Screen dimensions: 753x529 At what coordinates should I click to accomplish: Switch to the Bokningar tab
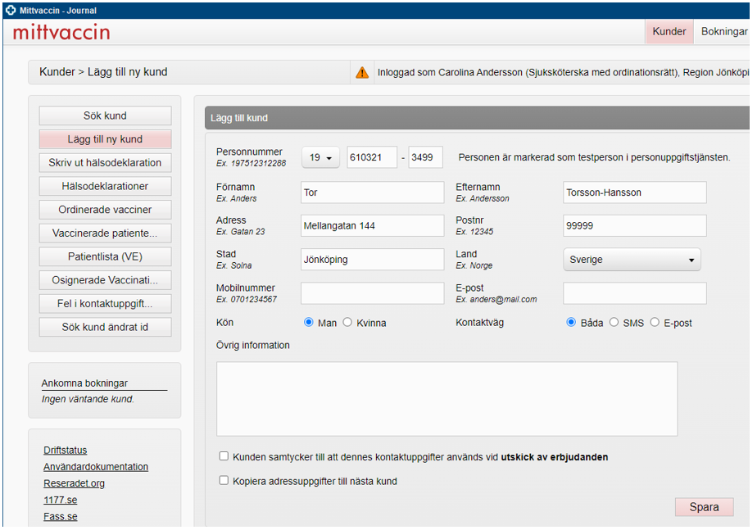(x=724, y=32)
